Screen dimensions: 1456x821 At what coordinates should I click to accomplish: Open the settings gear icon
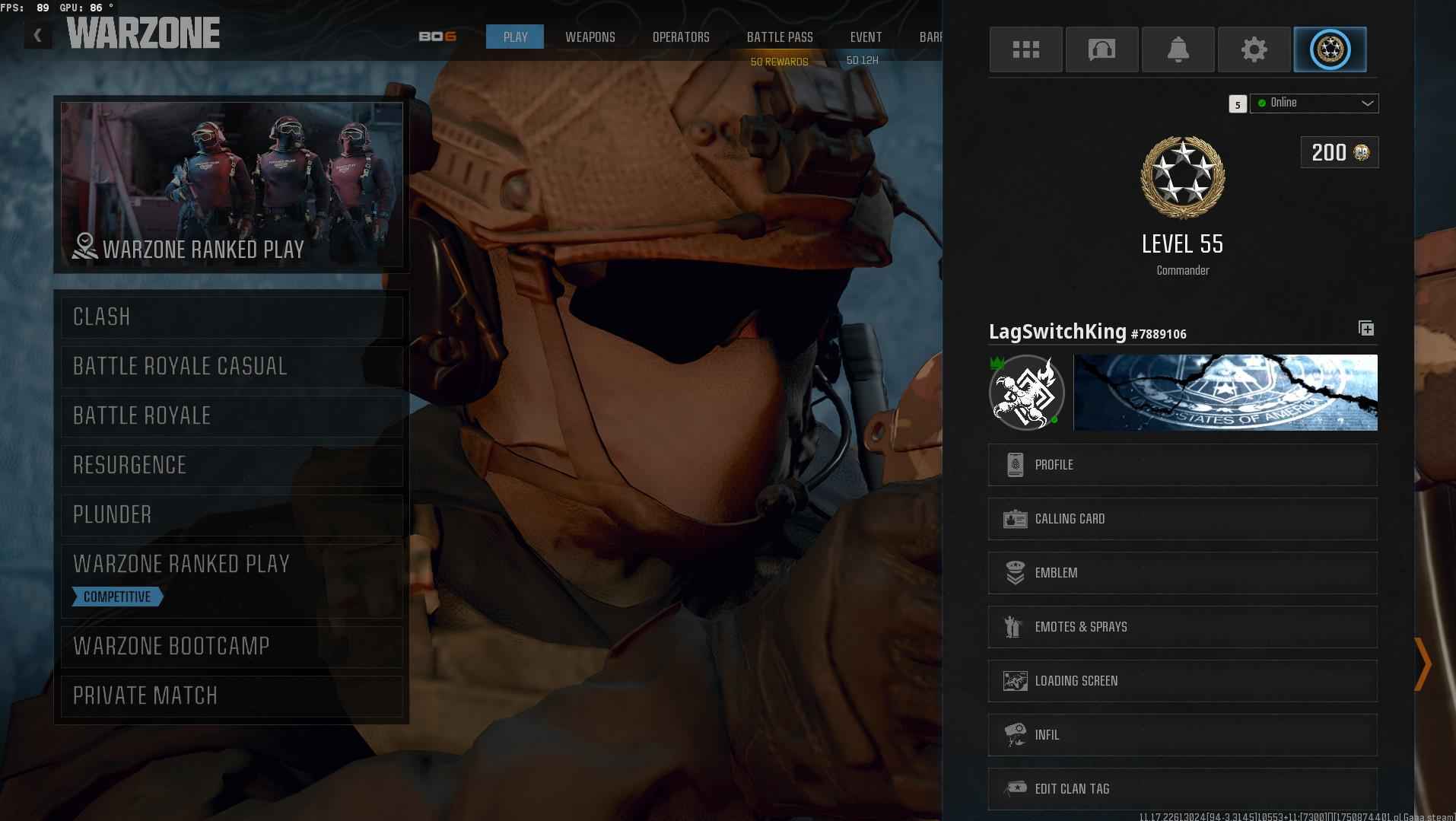pyautogui.click(x=1254, y=49)
